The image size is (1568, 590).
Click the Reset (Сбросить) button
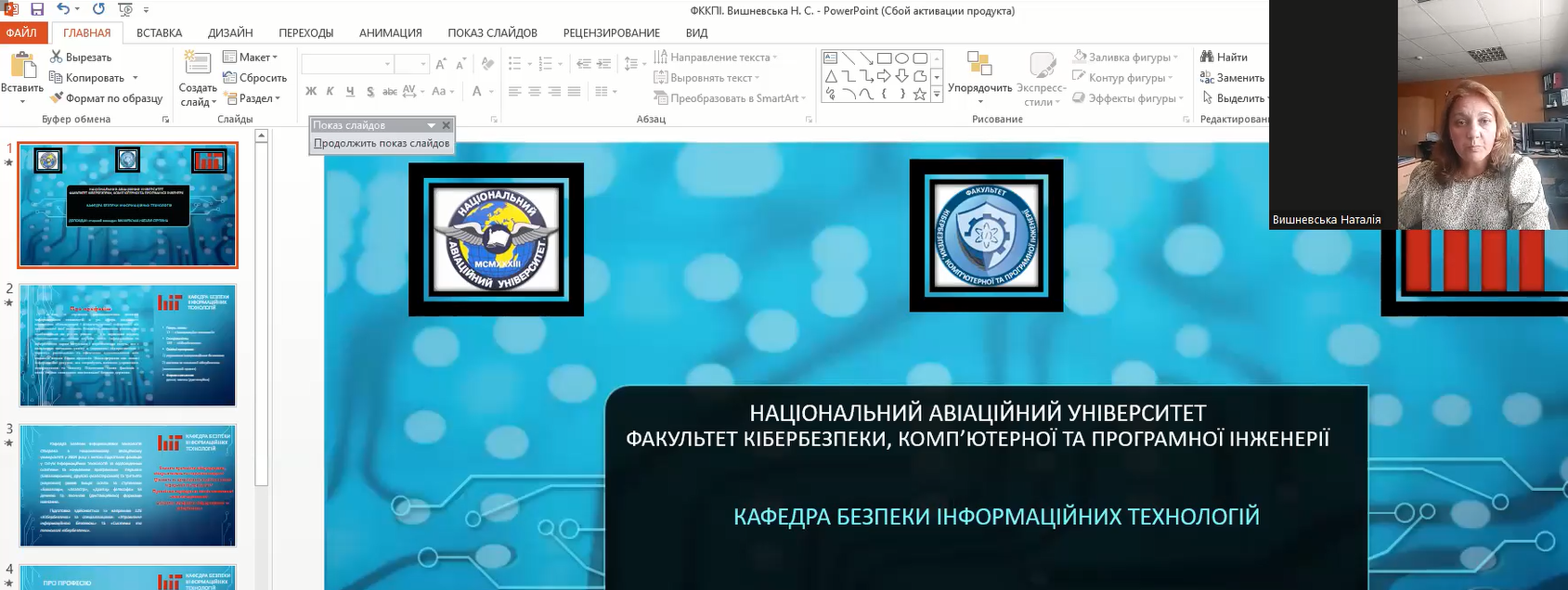coord(255,78)
